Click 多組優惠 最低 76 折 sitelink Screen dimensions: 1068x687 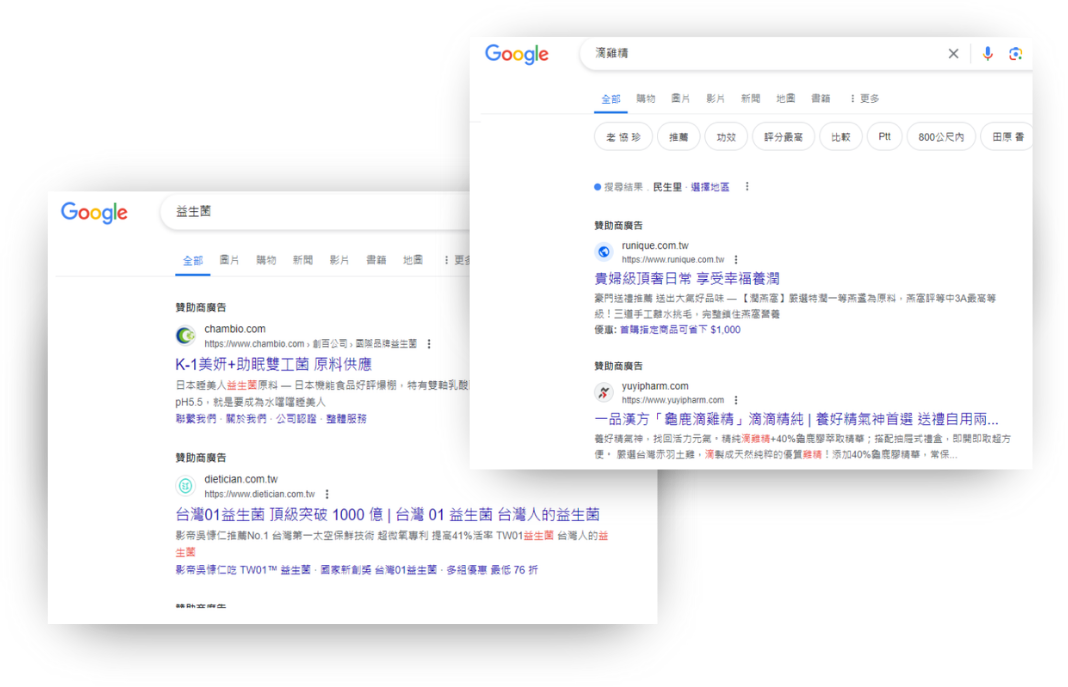pyautogui.click(x=492, y=570)
